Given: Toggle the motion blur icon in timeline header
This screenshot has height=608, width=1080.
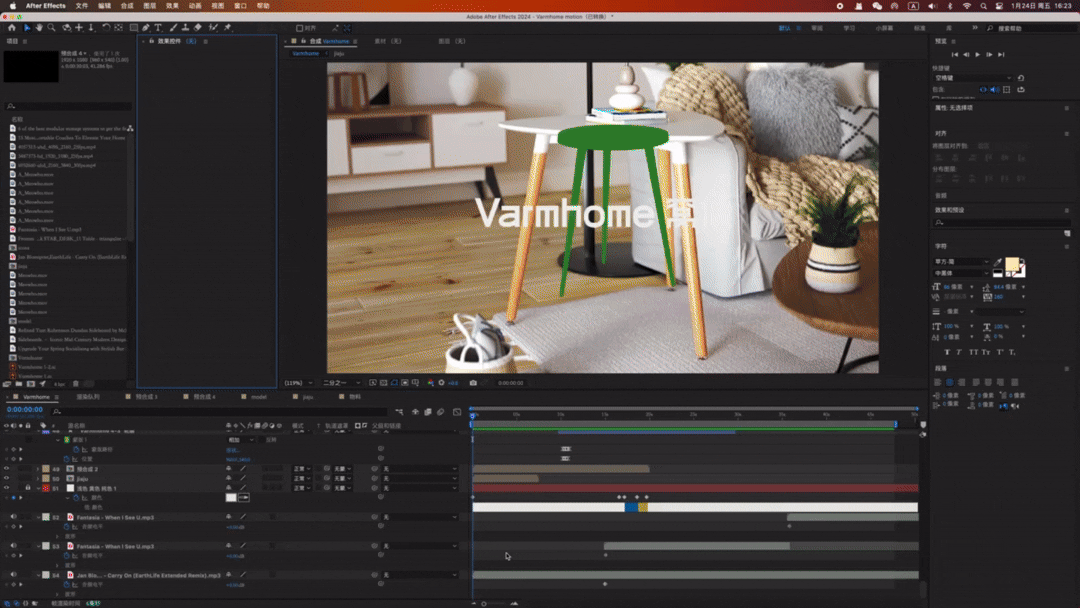Looking at the screenshot, I should tap(441, 412).
